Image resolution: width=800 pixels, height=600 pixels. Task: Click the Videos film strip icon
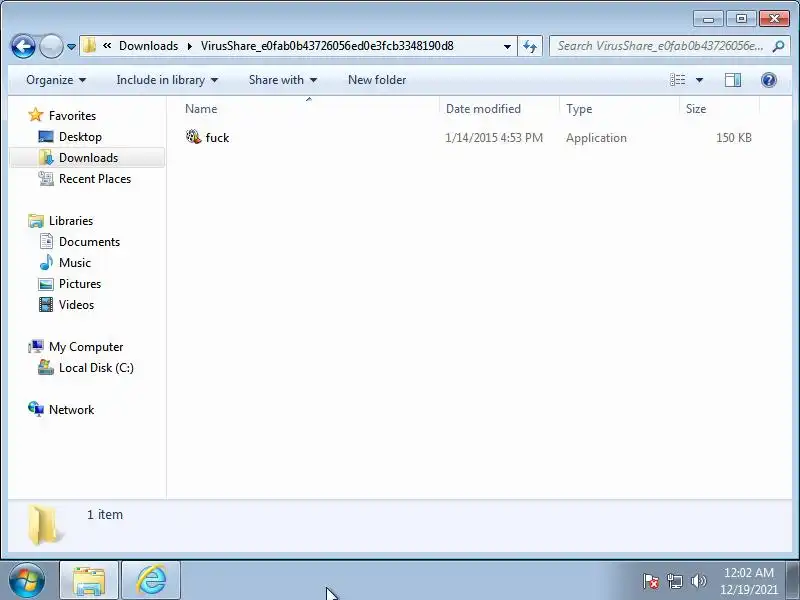46,305
